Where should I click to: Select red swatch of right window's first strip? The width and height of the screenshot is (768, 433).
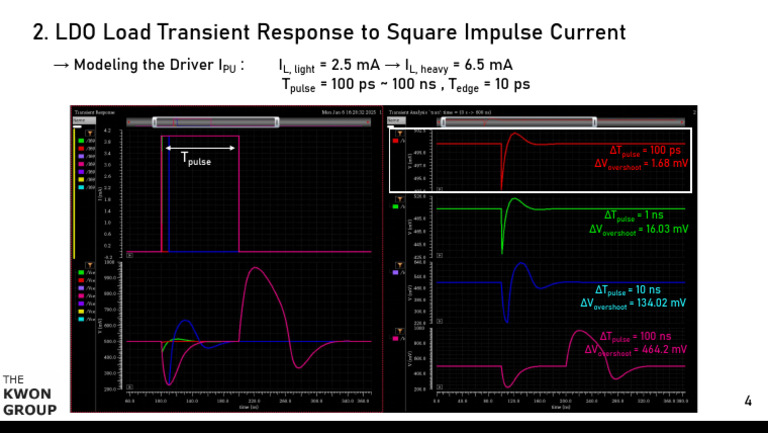395,141
